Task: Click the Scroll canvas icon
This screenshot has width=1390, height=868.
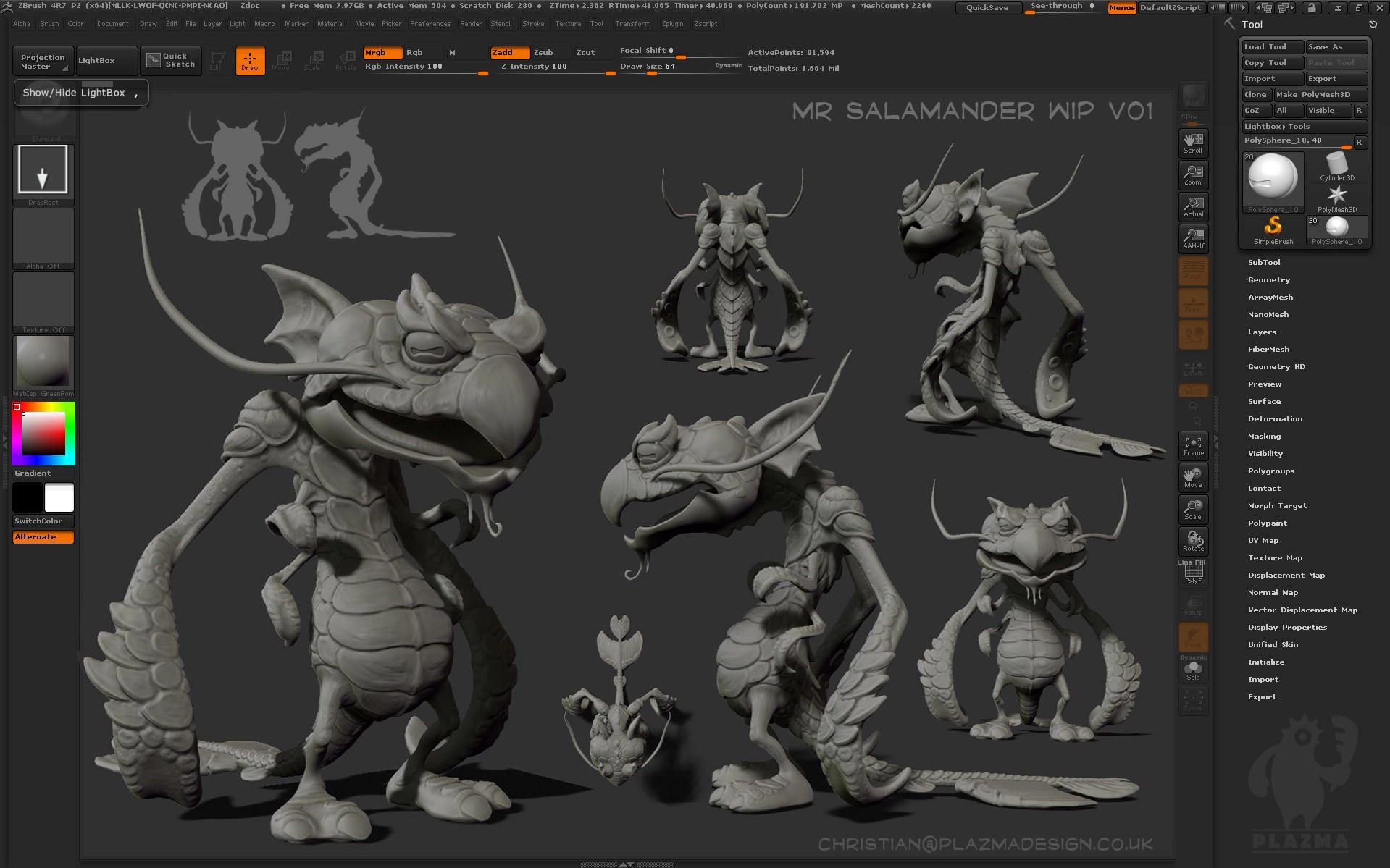Action: (x=1193, y=143)
